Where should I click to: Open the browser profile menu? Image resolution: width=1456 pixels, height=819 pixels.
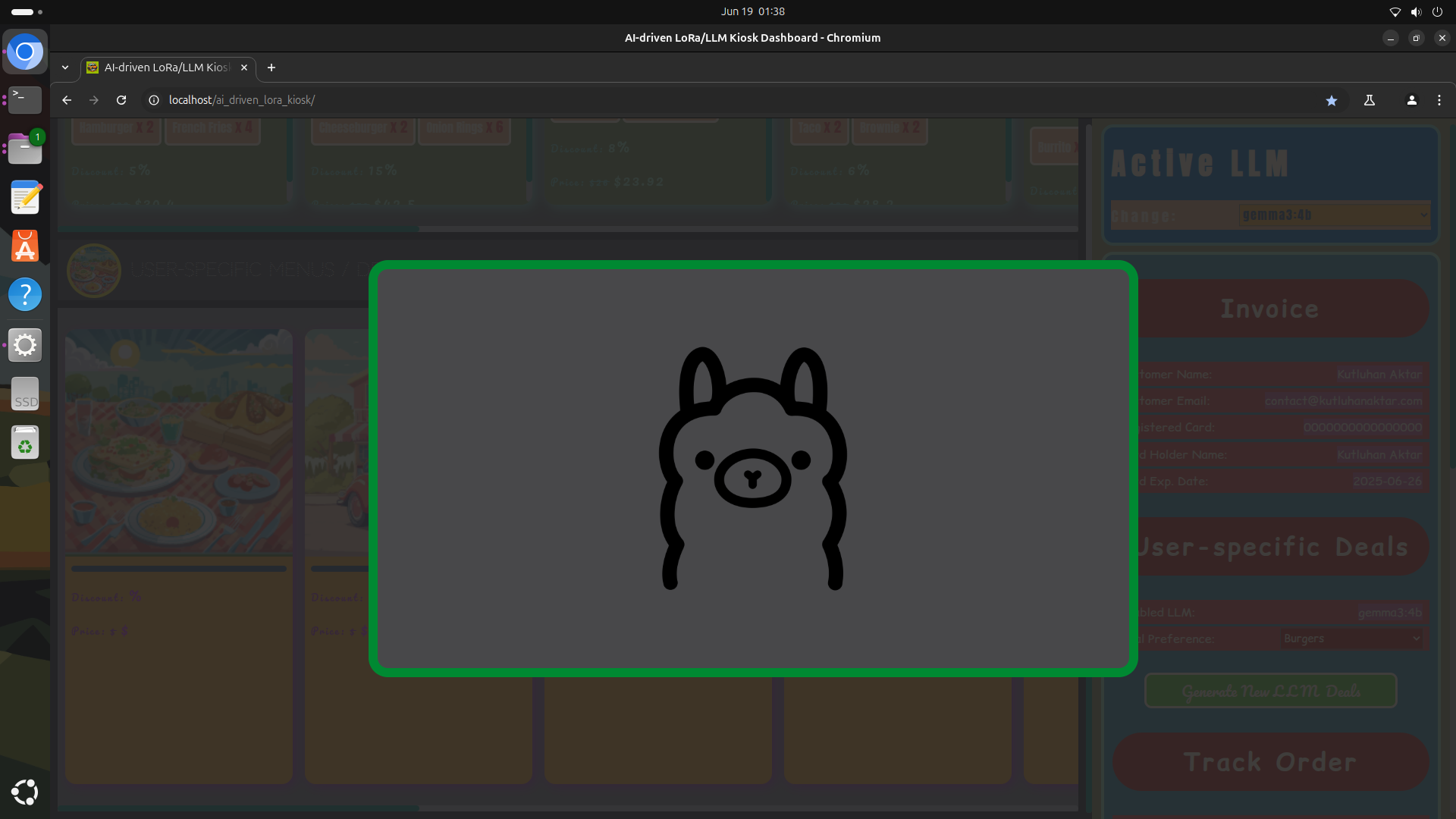tap(1412, 100)
